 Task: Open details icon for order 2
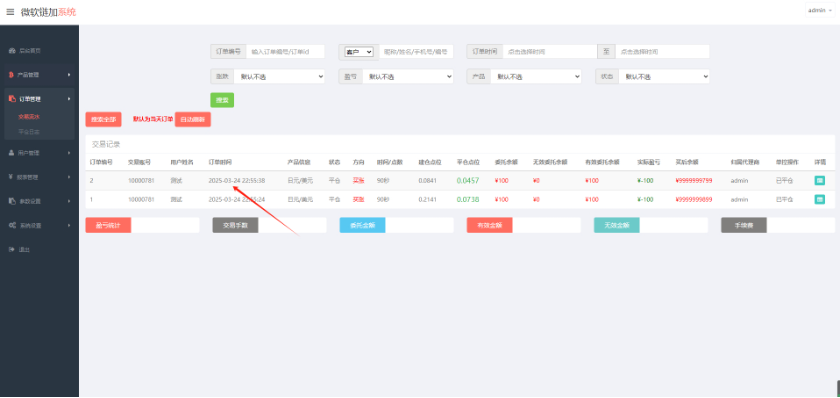[820, 181]
